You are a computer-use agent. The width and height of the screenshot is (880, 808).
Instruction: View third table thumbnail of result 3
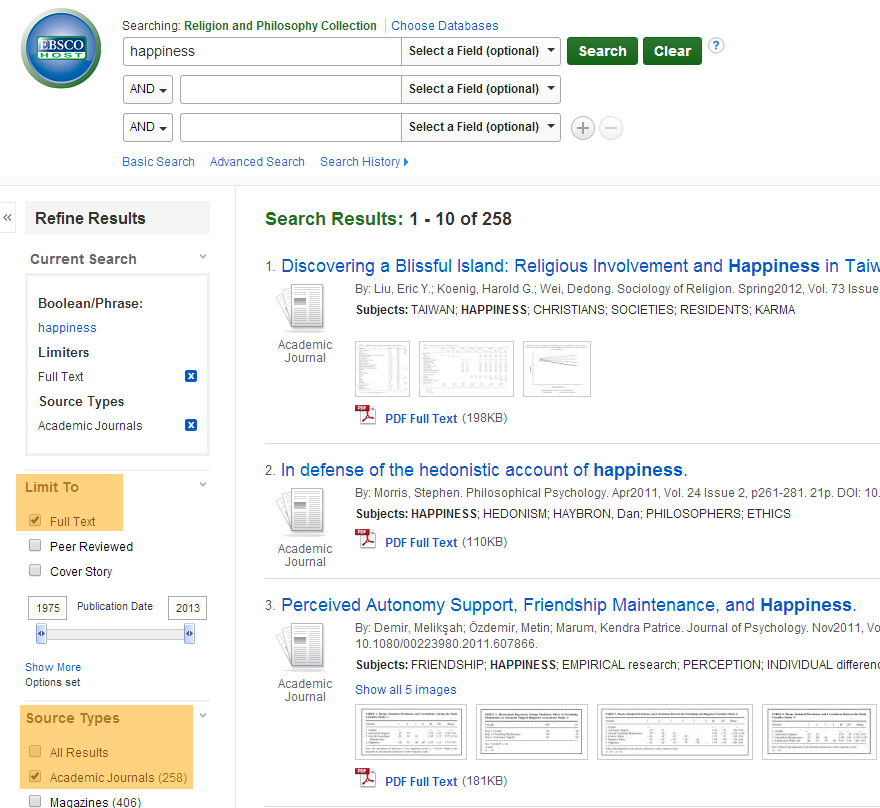[x=675, y=732]
